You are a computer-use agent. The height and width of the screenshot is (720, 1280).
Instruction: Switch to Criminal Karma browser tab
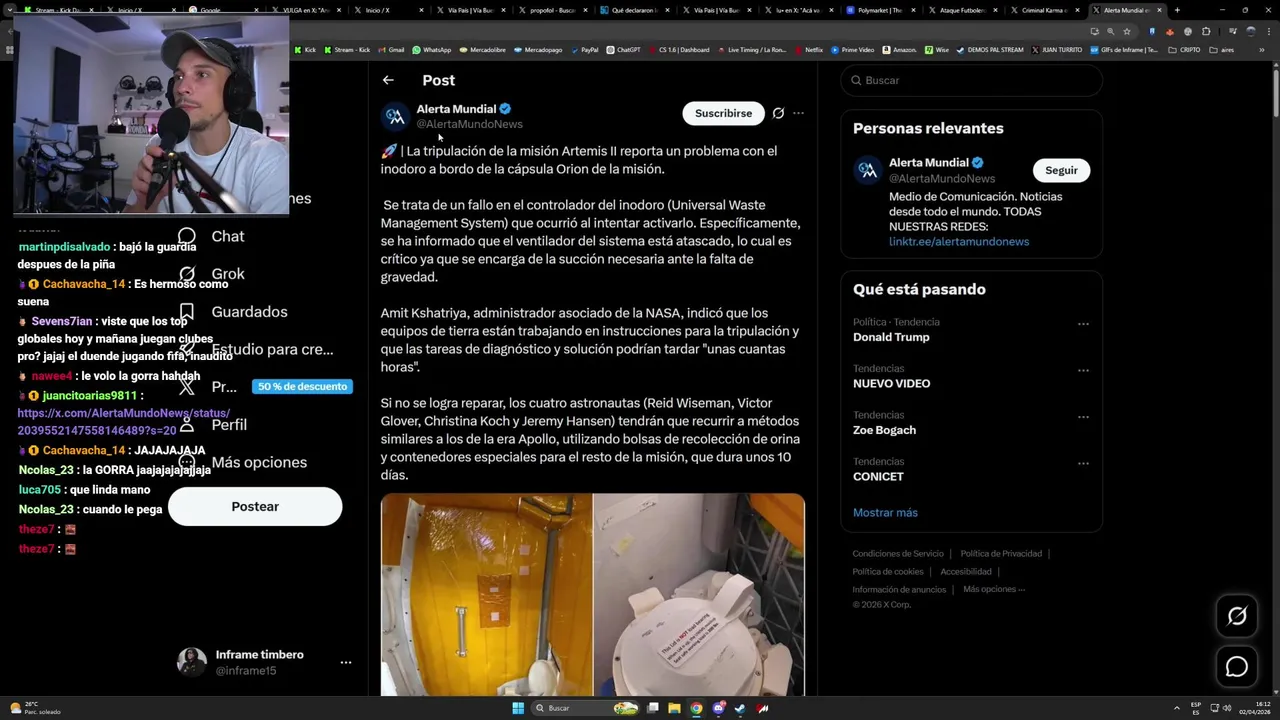coord(1045,10)
